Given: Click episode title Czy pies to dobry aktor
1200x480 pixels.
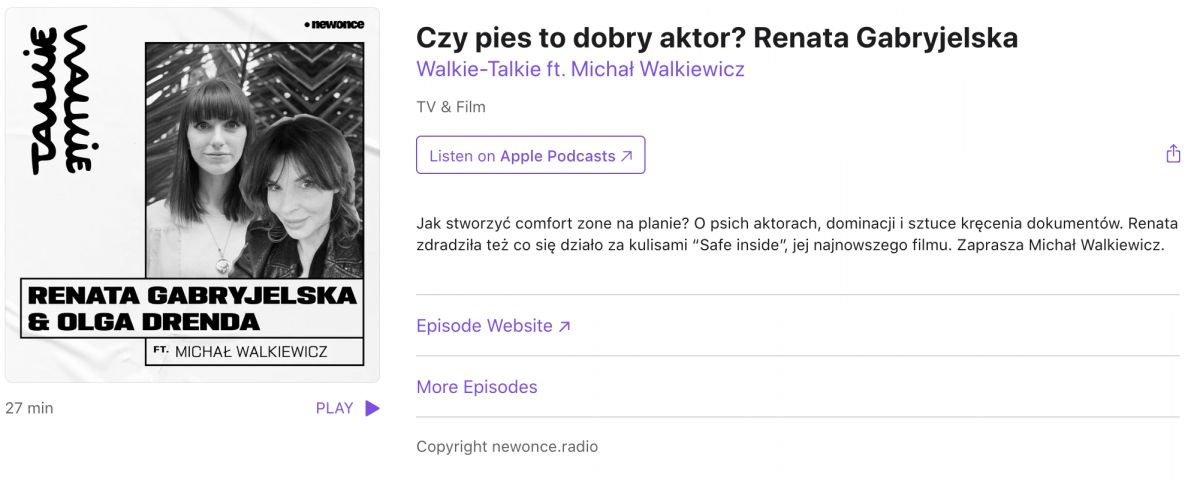Looking at the screenshot, I should [717, 37].
